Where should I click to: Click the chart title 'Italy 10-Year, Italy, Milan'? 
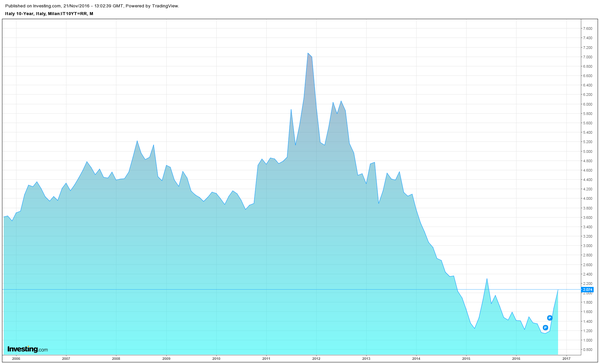coord(49,13)
